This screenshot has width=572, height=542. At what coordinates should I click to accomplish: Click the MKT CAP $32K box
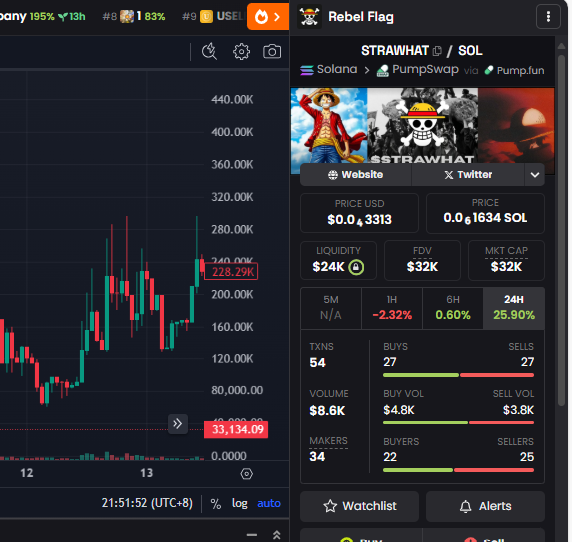pyautogui.click(x=506, y=260)
